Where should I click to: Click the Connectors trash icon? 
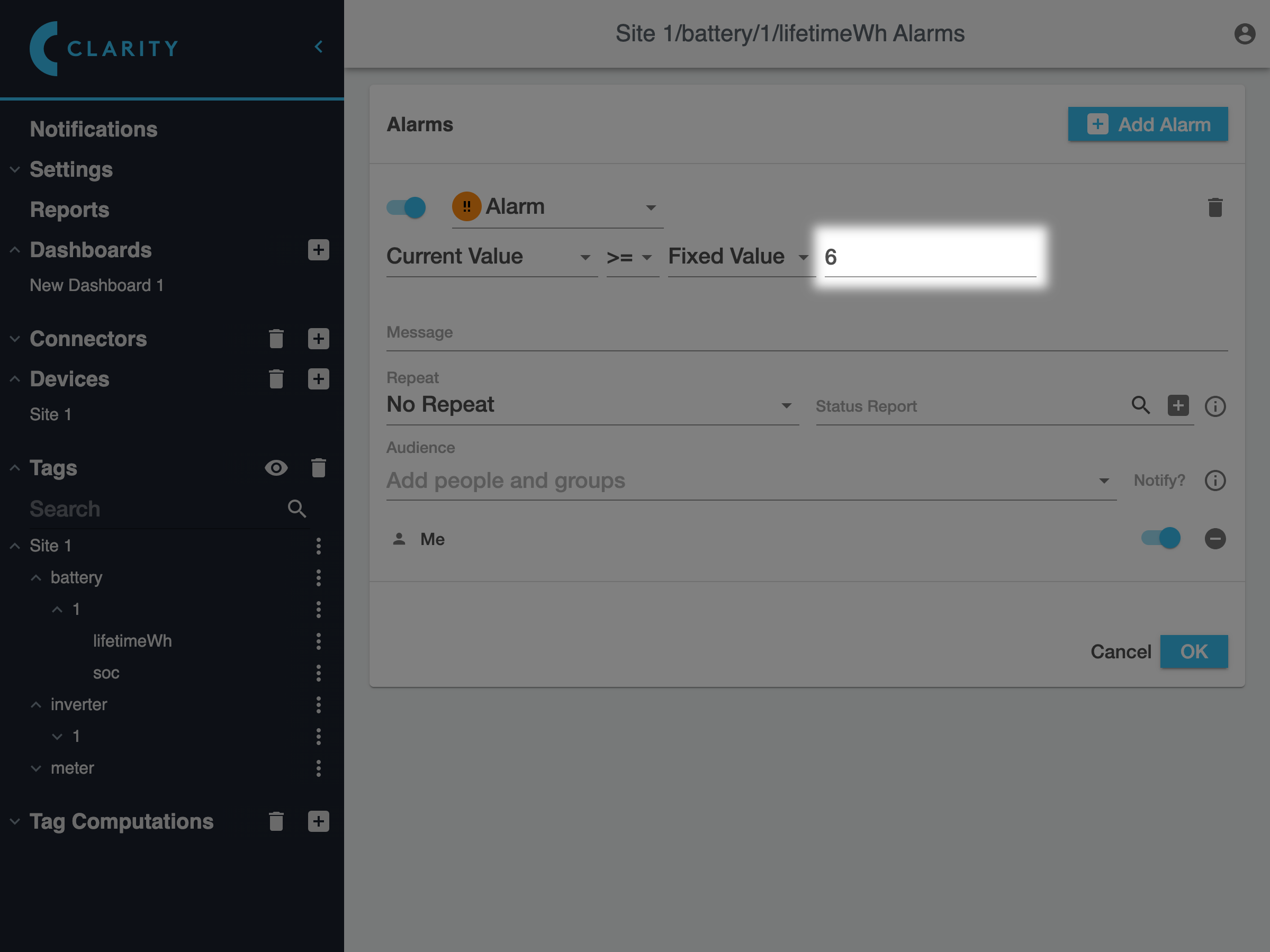276,339
